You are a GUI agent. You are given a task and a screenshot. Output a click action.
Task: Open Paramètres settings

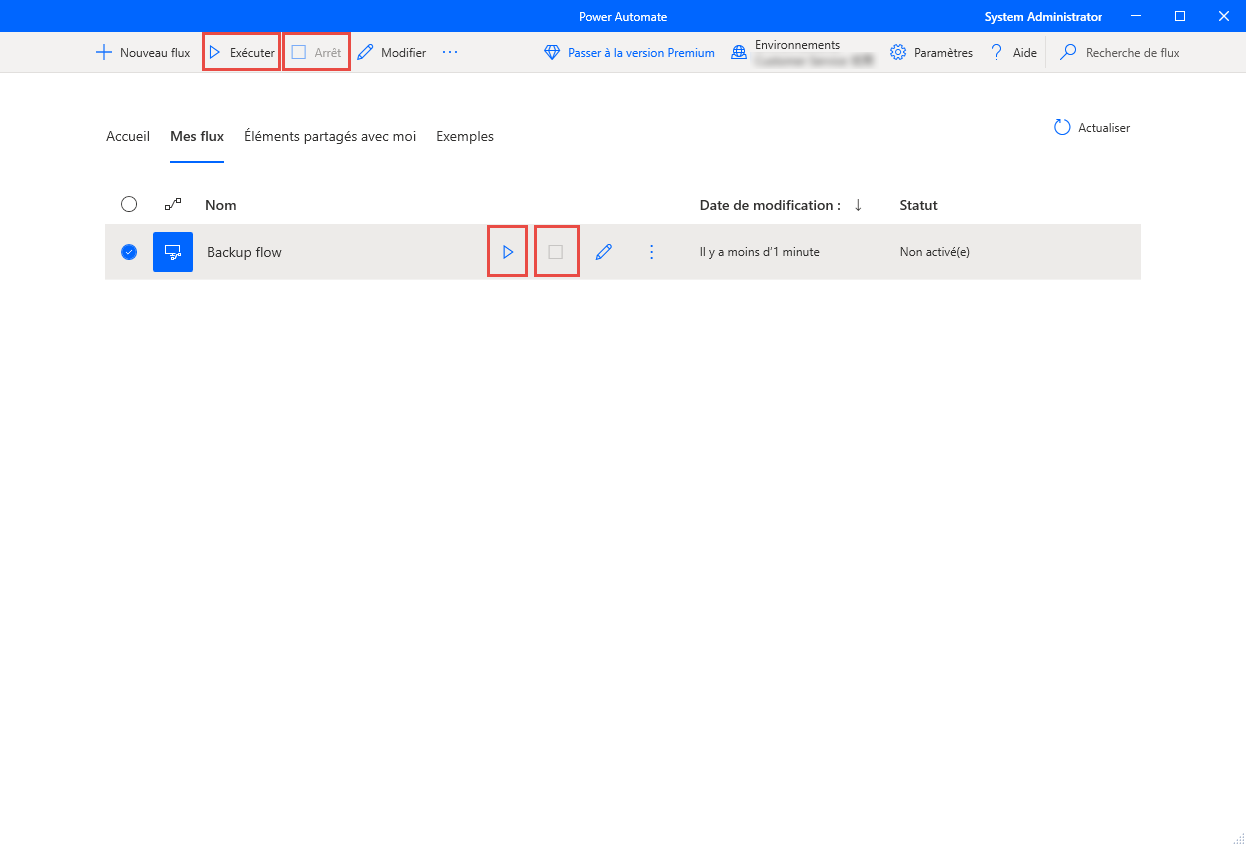pyautogui.click(x=931, y=53)
